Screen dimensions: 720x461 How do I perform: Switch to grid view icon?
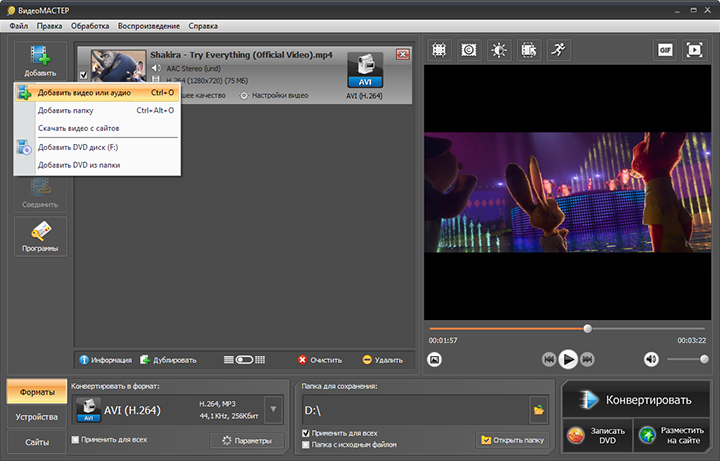(260, 360)
